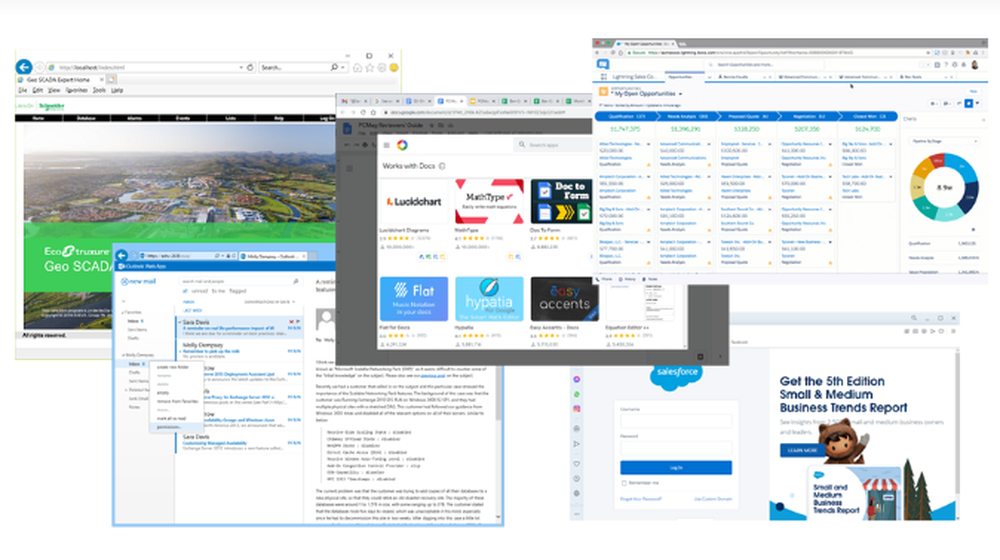
Task: Open the Favorites star in the Geo SCADA browser
Action: (x=370, y=68)
